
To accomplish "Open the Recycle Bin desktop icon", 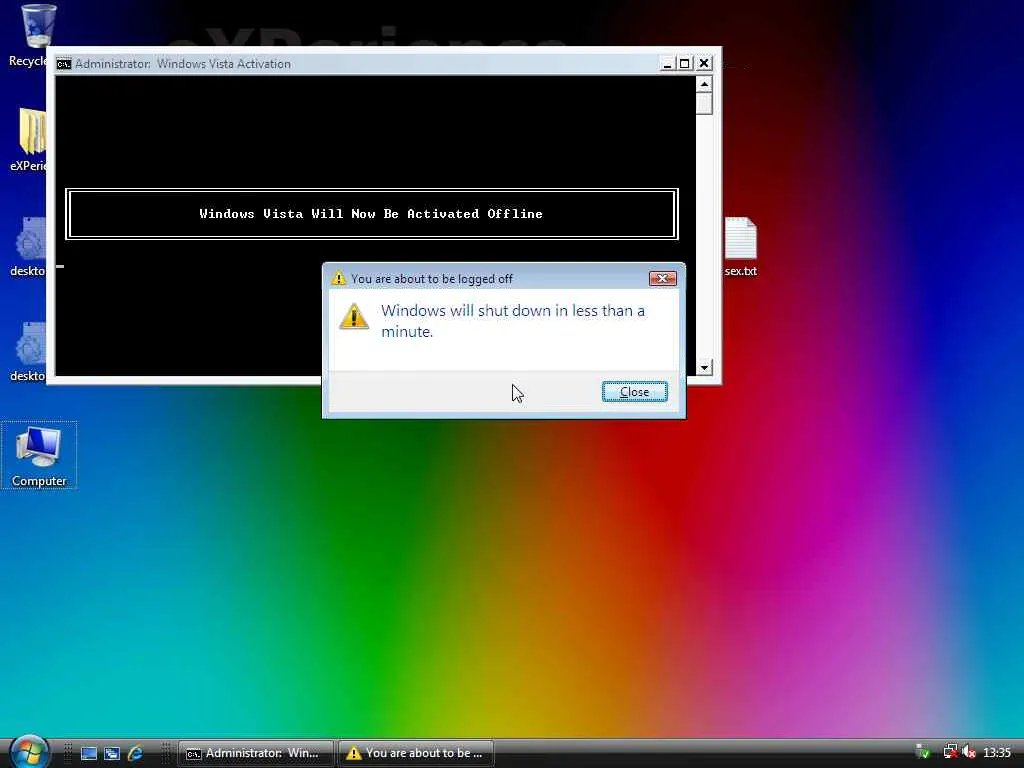I will pos(29,36).
